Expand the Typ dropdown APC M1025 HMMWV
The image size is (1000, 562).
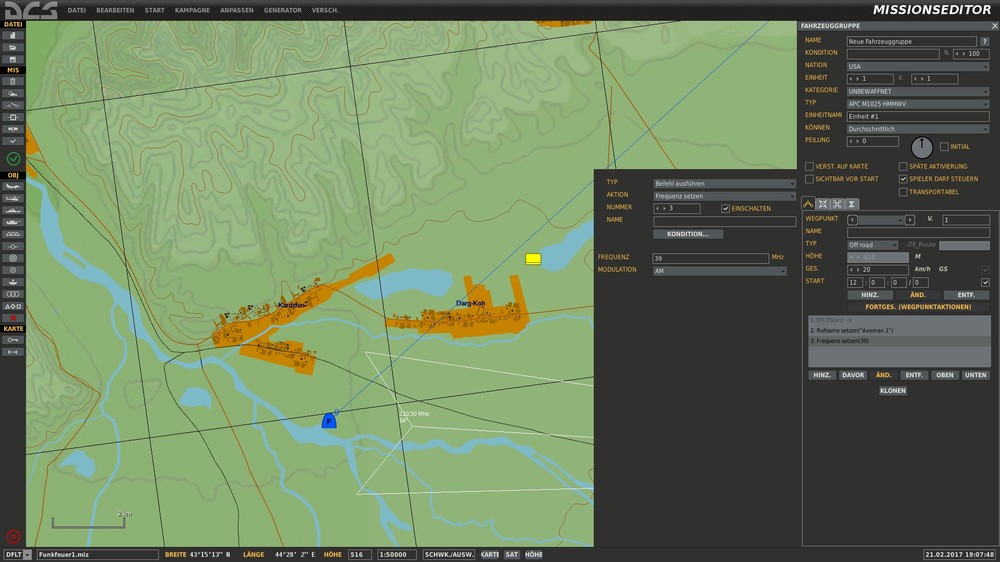coord(918,103)
